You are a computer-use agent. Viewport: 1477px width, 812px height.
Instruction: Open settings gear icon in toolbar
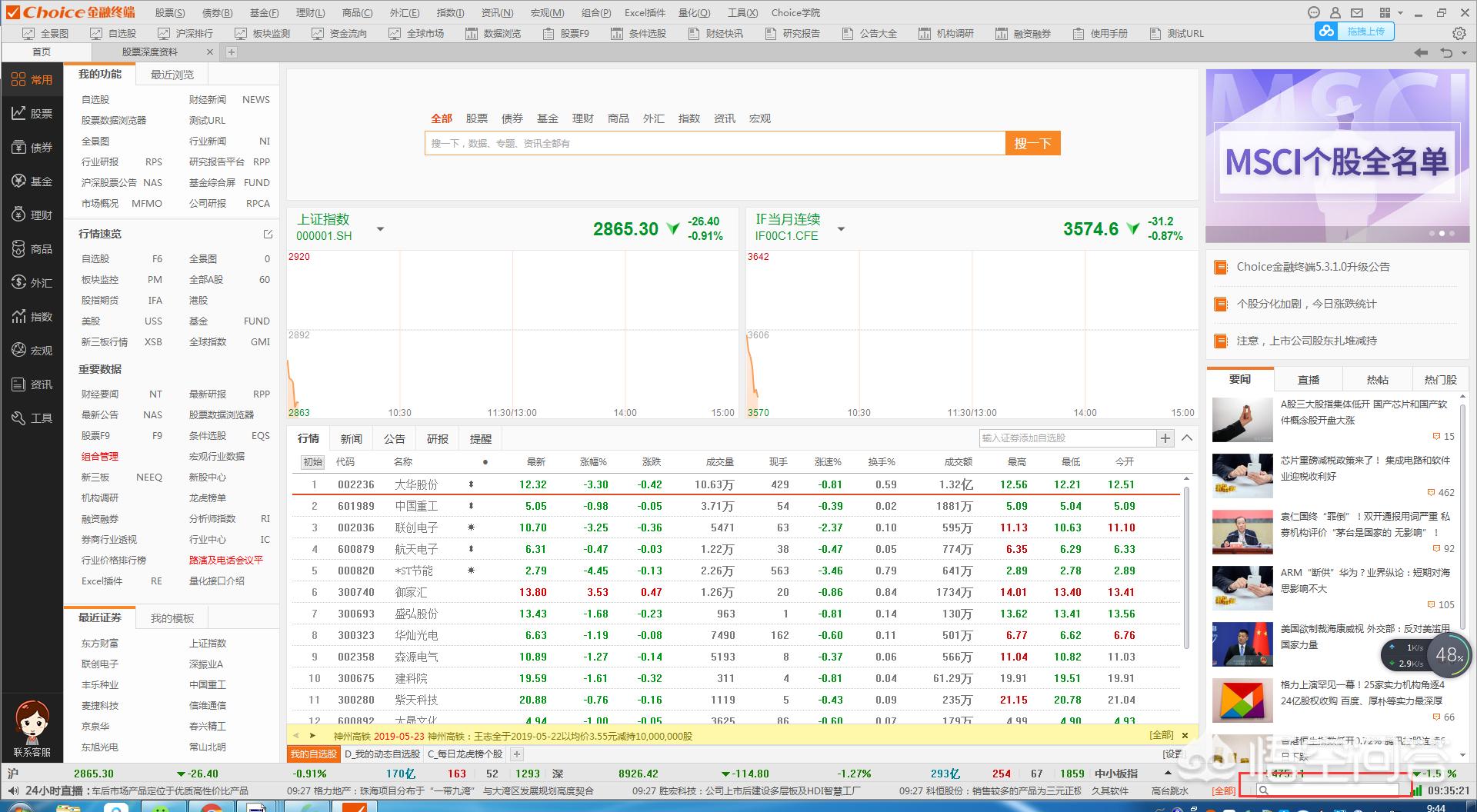click(x=1459, y=33)
